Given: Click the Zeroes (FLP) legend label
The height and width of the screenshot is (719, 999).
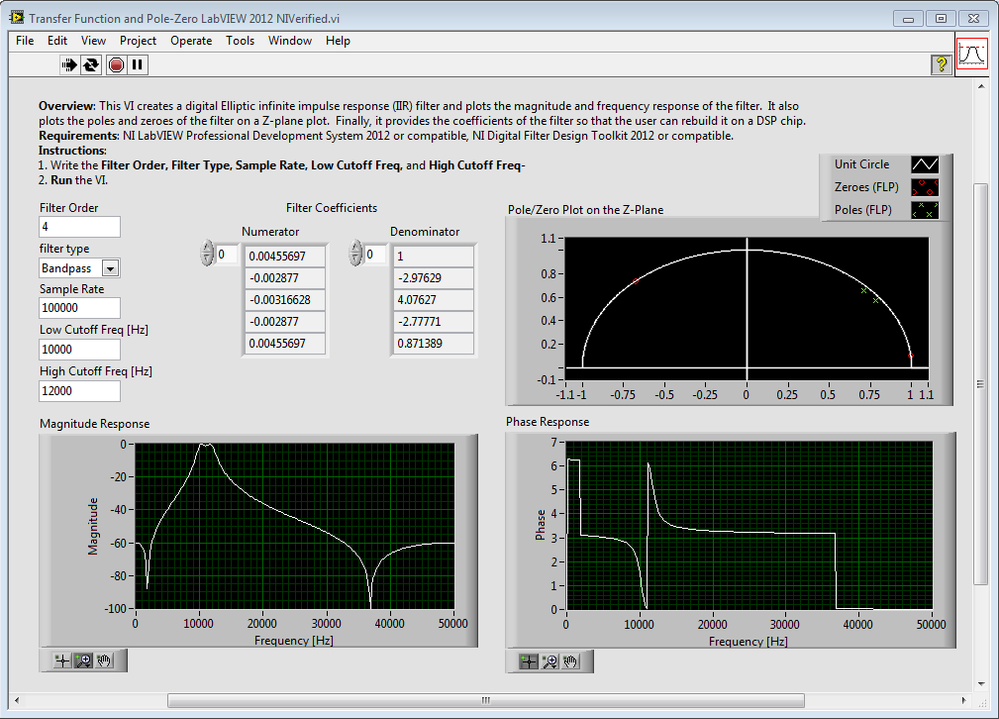Looking at the screenshot, I should 866,187.
